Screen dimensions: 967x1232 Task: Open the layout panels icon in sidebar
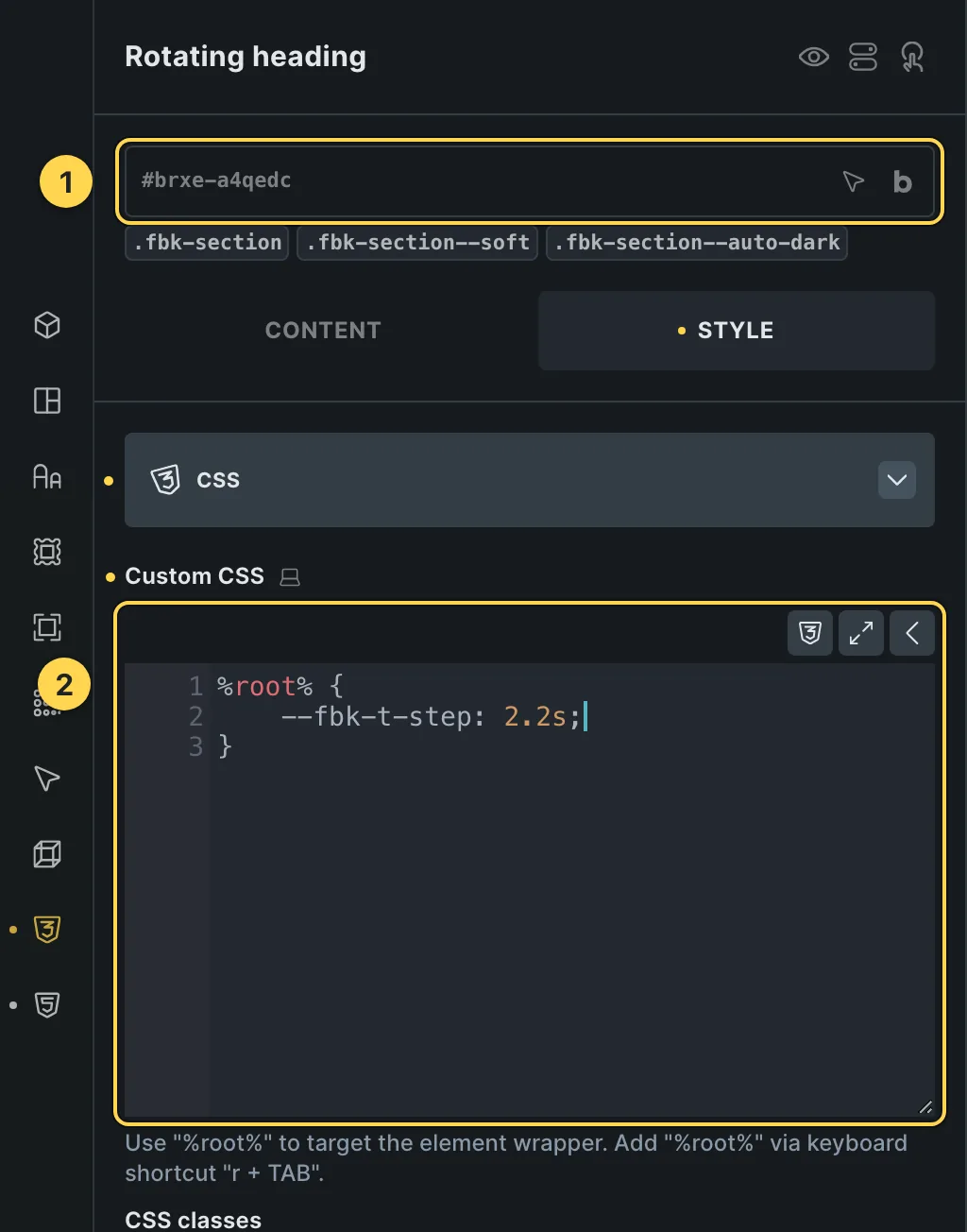click(x=47, y=401)
